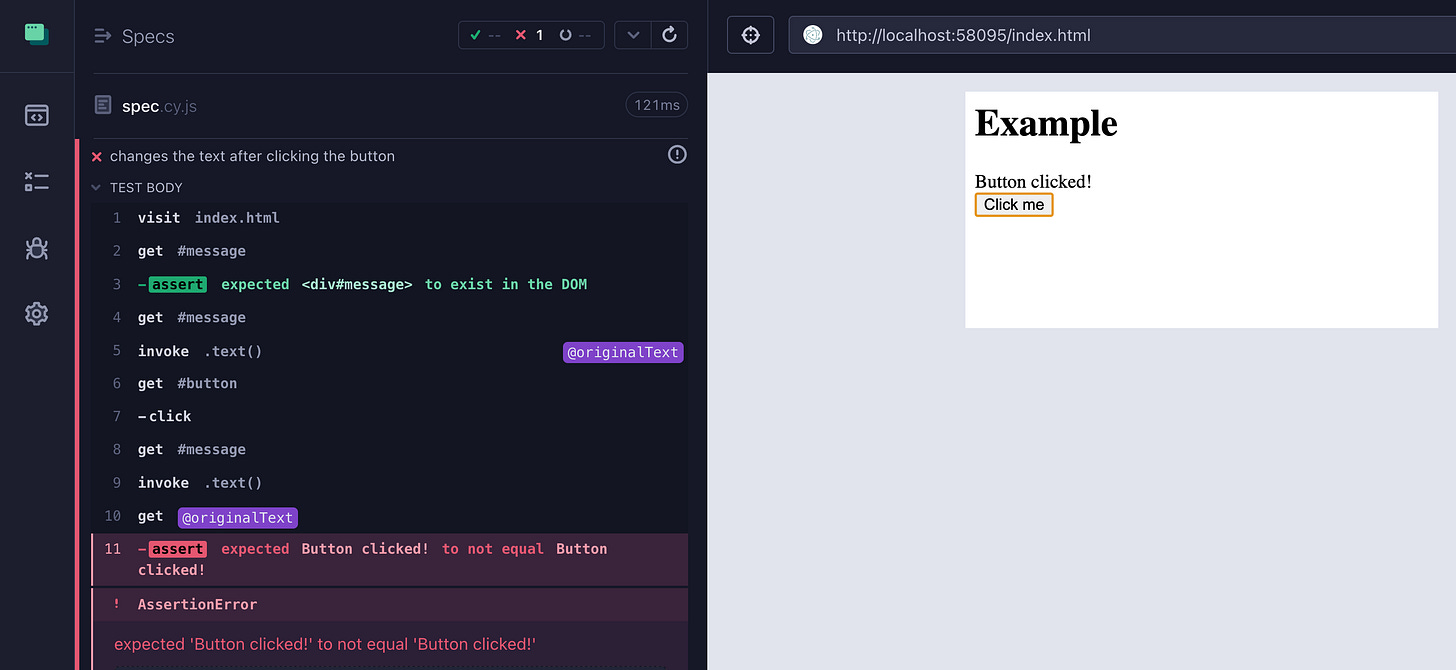
Task: Open Settings via the gear icon
Action: point(36,313)
